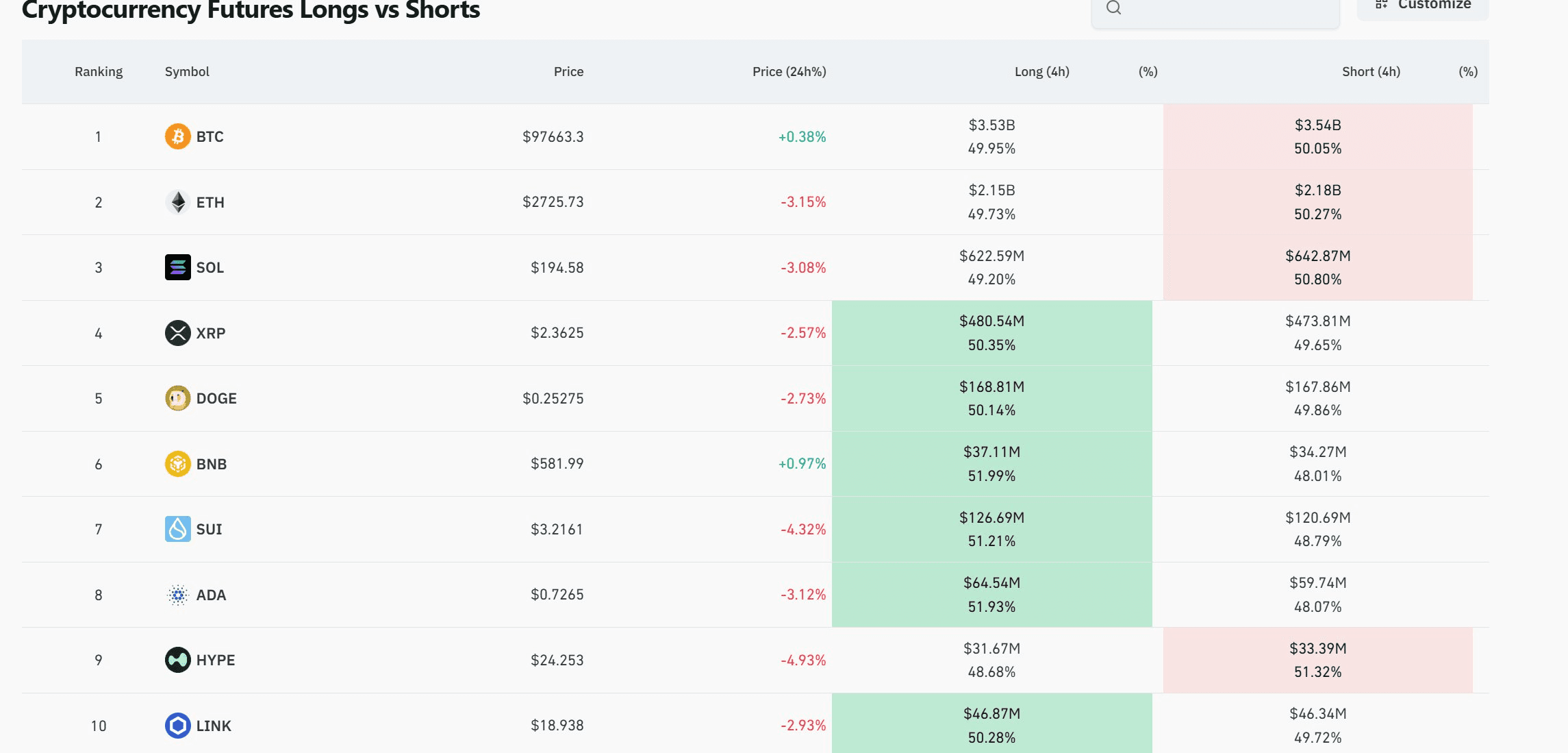
Task: Sort by the Ranking column header
Action: coord(99,71)
